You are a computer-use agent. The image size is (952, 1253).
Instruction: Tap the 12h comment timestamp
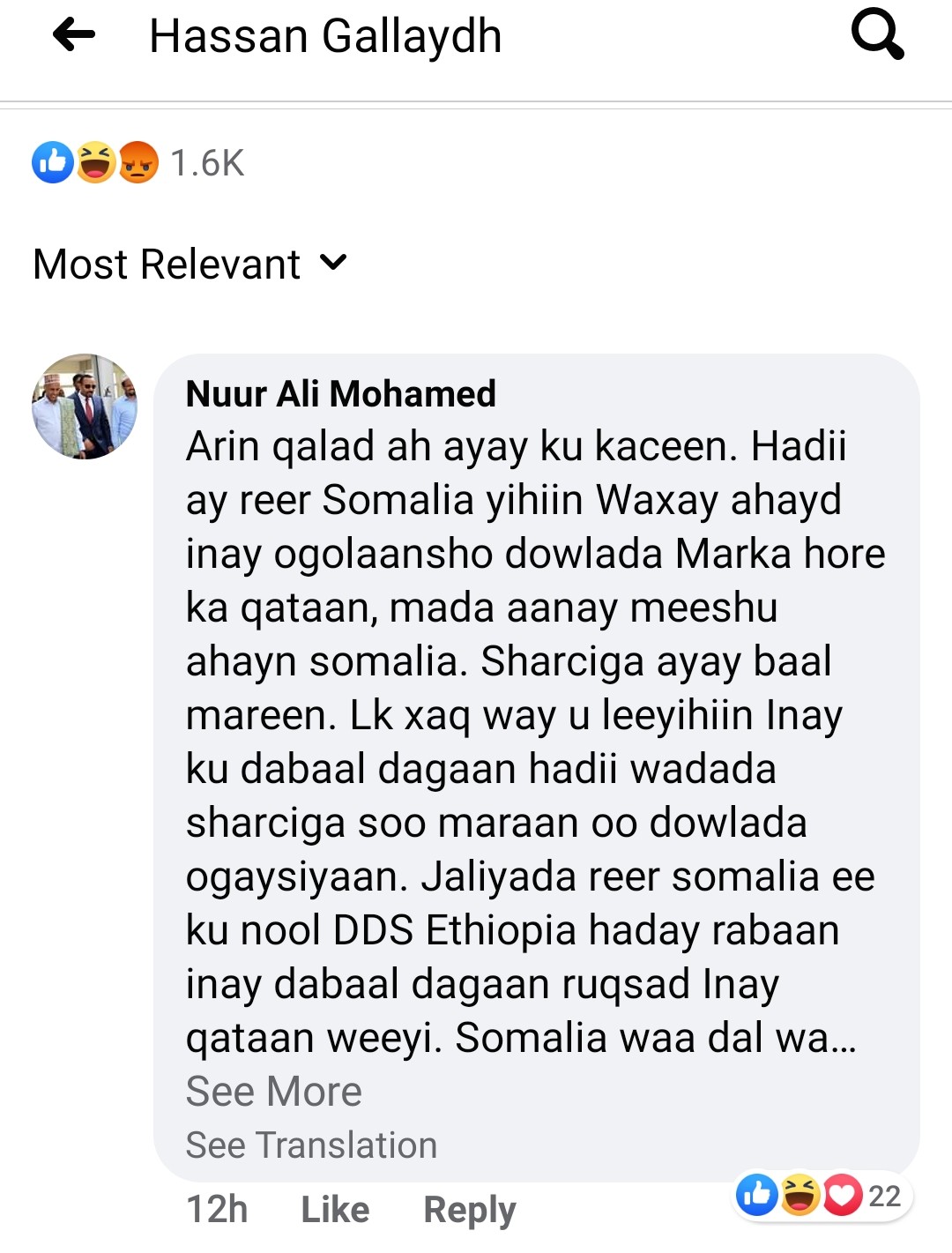[217, 1210]
